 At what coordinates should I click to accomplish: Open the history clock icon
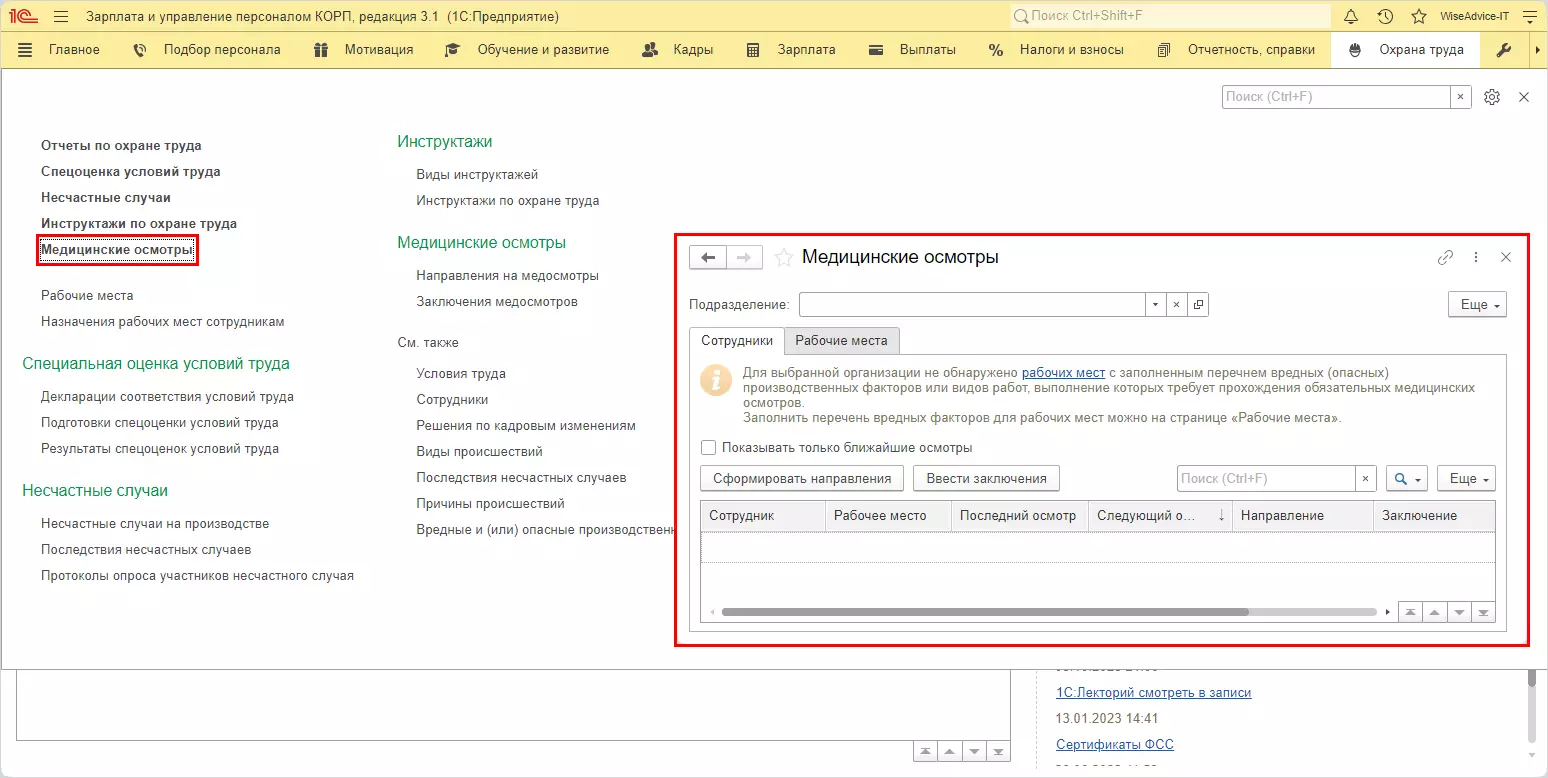[1385, 16]
